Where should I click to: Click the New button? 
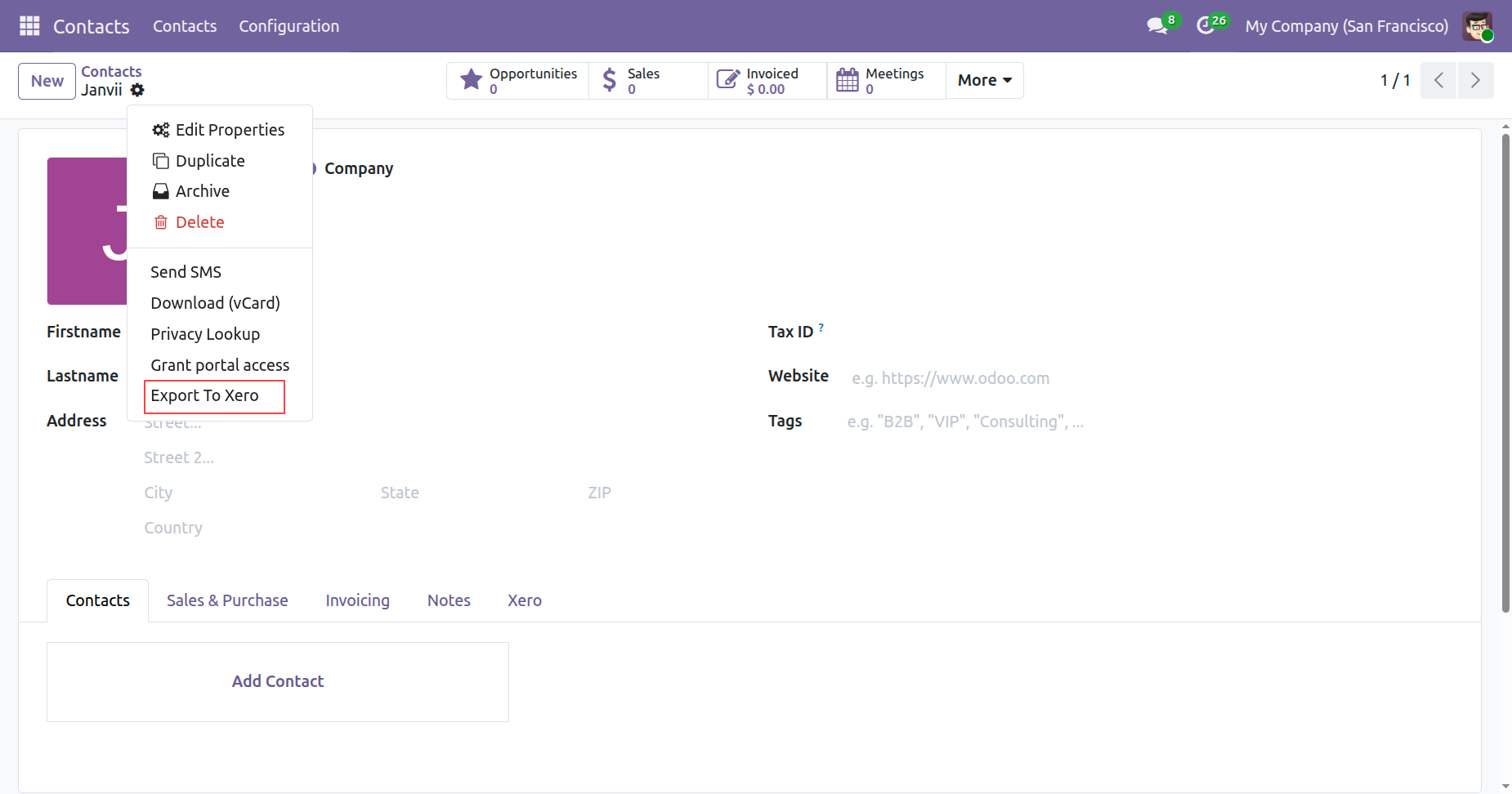(47, 81)
